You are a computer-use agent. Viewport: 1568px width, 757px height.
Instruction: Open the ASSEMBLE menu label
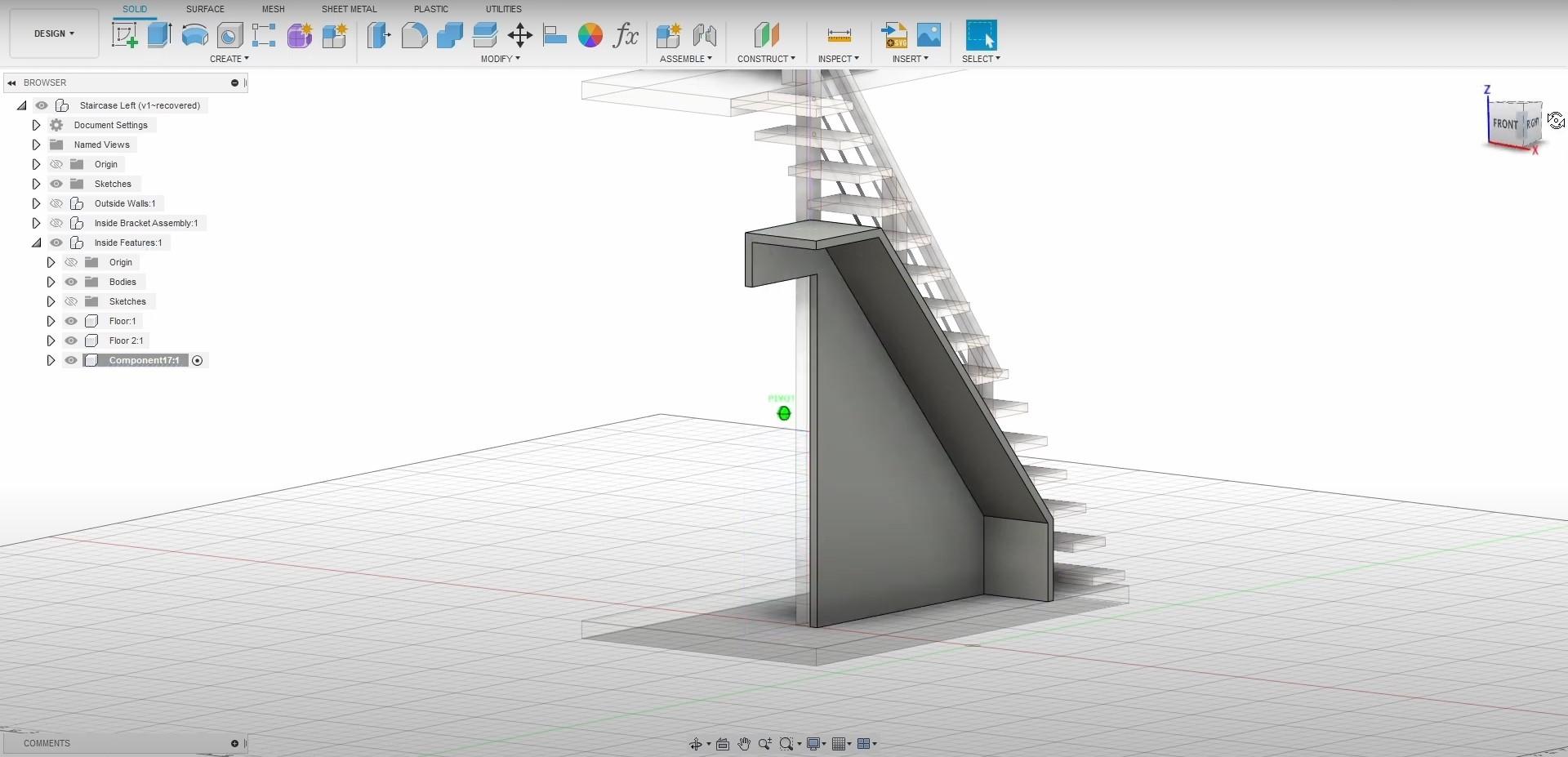[x=686, y=59]
